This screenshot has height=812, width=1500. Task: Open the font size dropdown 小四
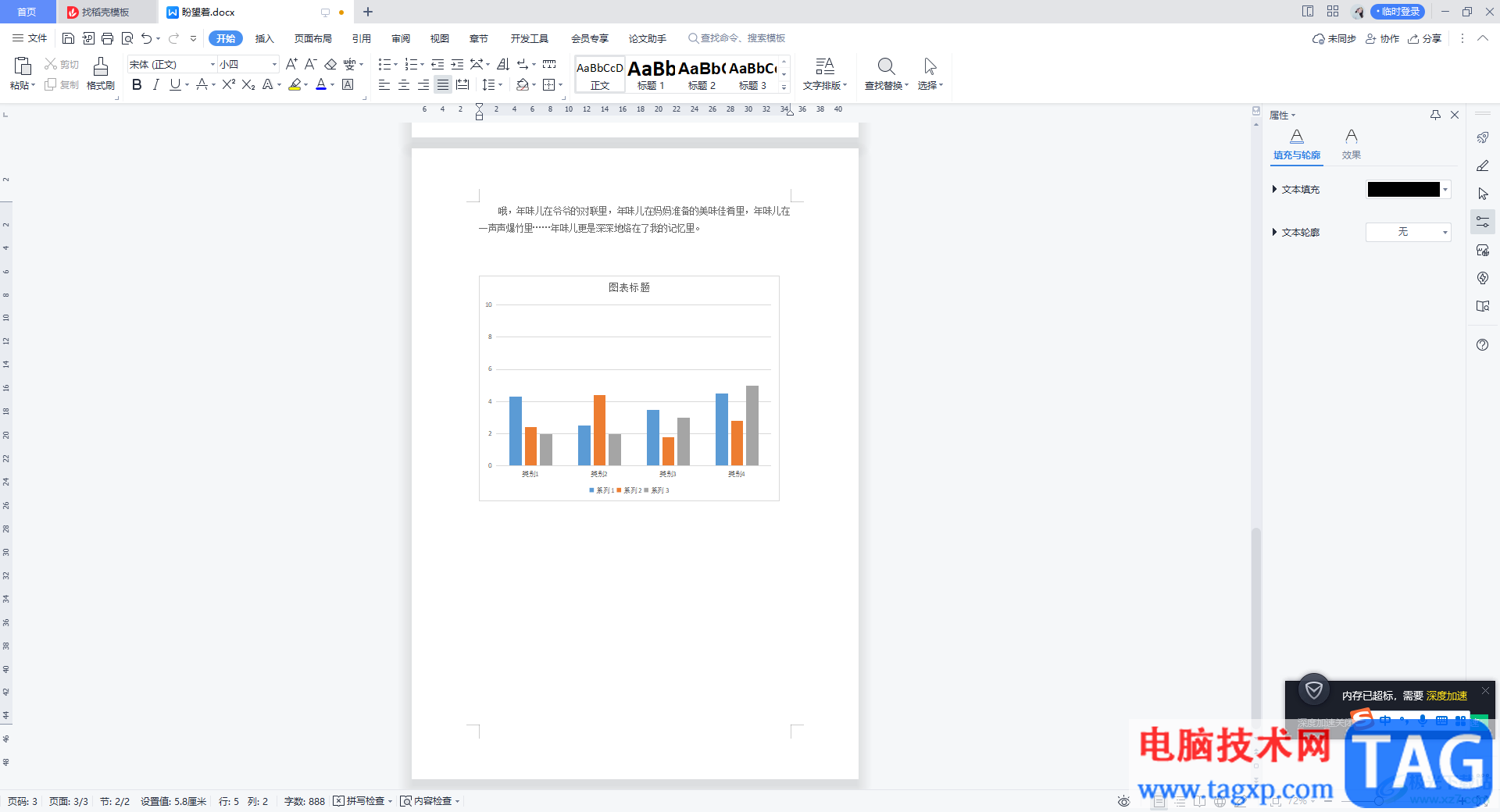coord(274,64)
